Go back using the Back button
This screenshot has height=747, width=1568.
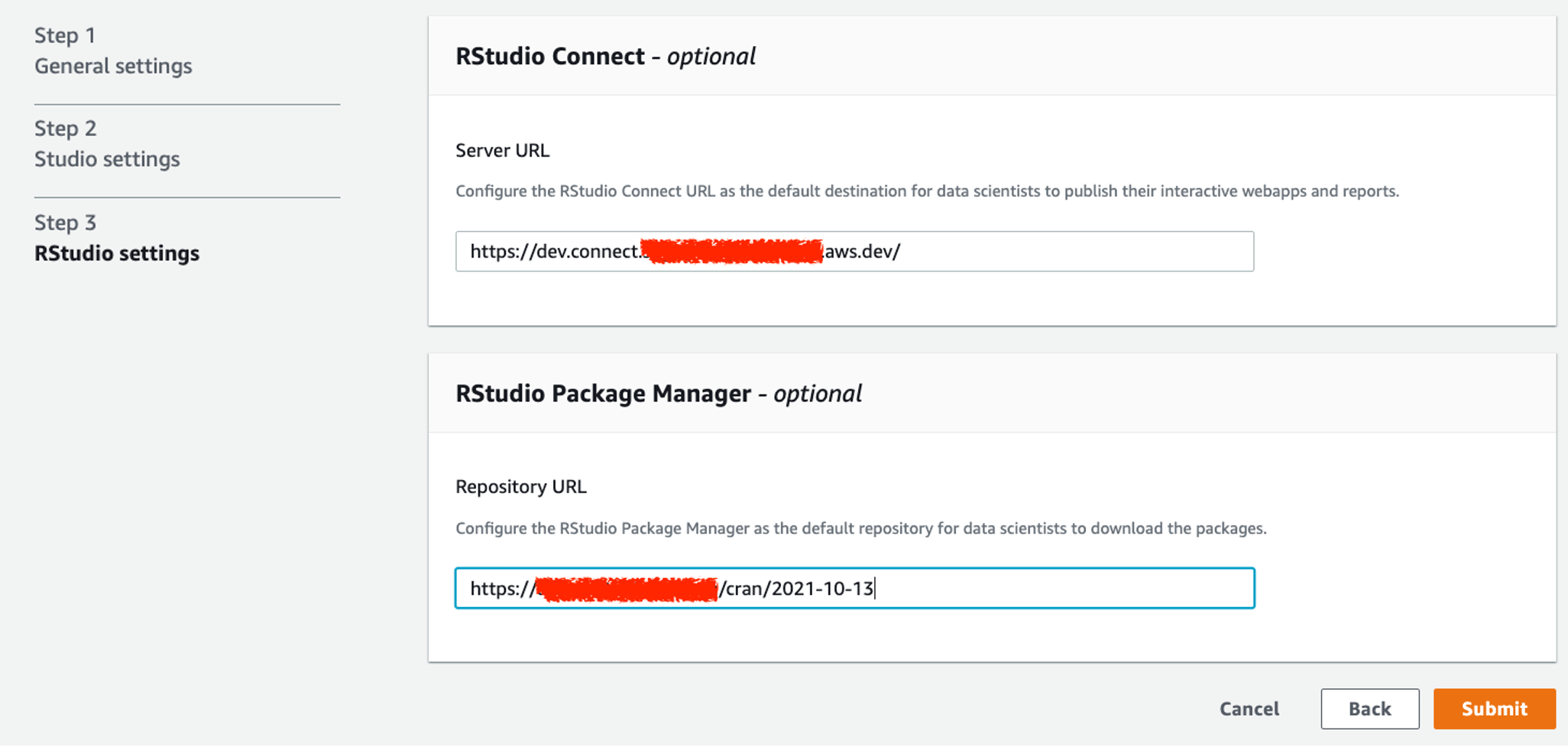point(1369,709)
